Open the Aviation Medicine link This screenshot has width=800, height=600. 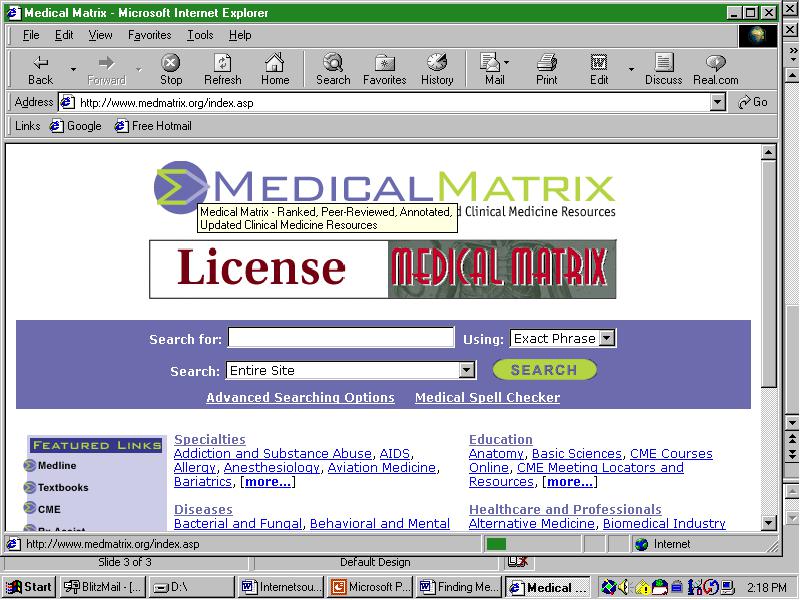[382, 468]
